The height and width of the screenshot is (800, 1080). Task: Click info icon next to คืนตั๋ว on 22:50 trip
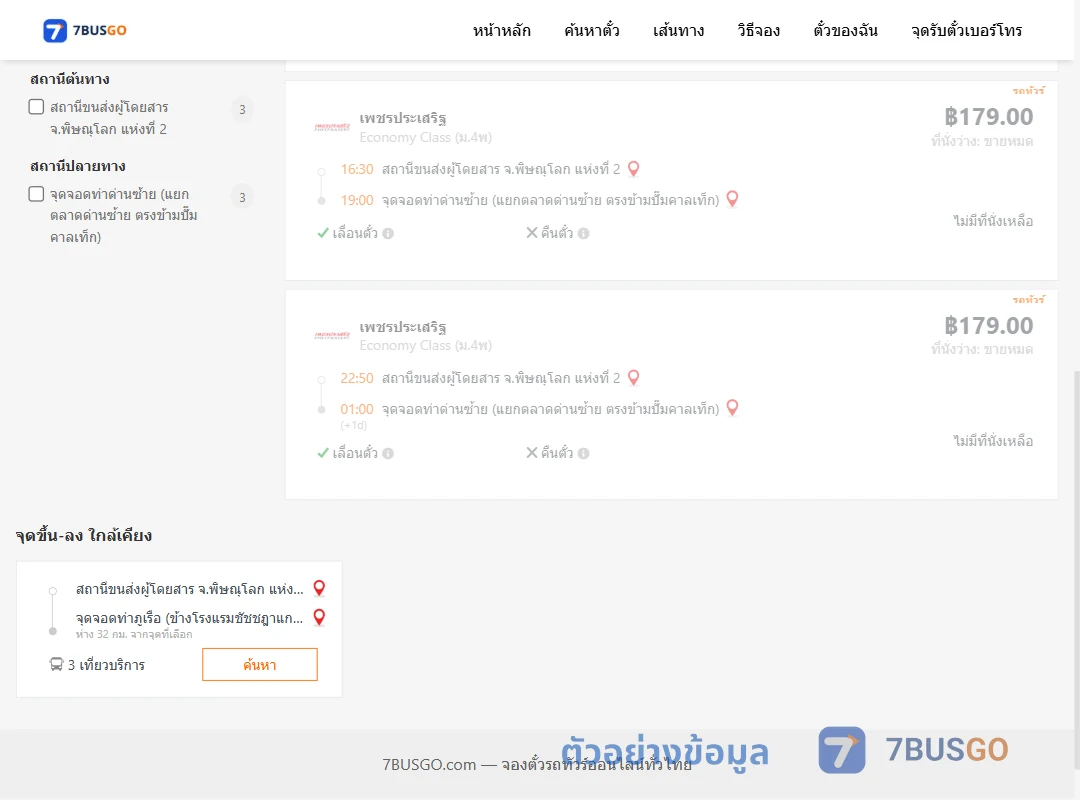click(583, 453)
